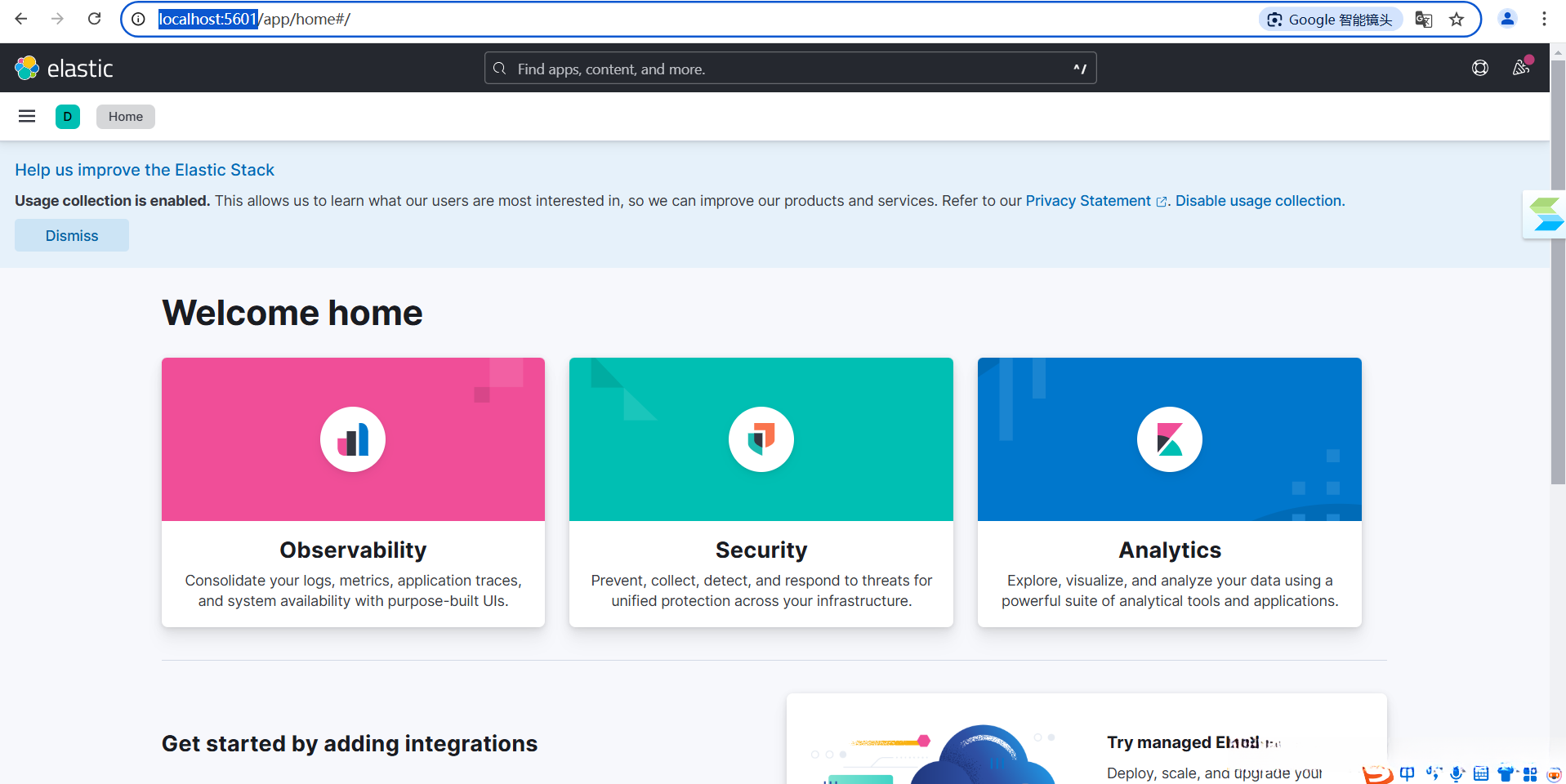Switch input language with the 中 icon

click(x=1407, y=773)
